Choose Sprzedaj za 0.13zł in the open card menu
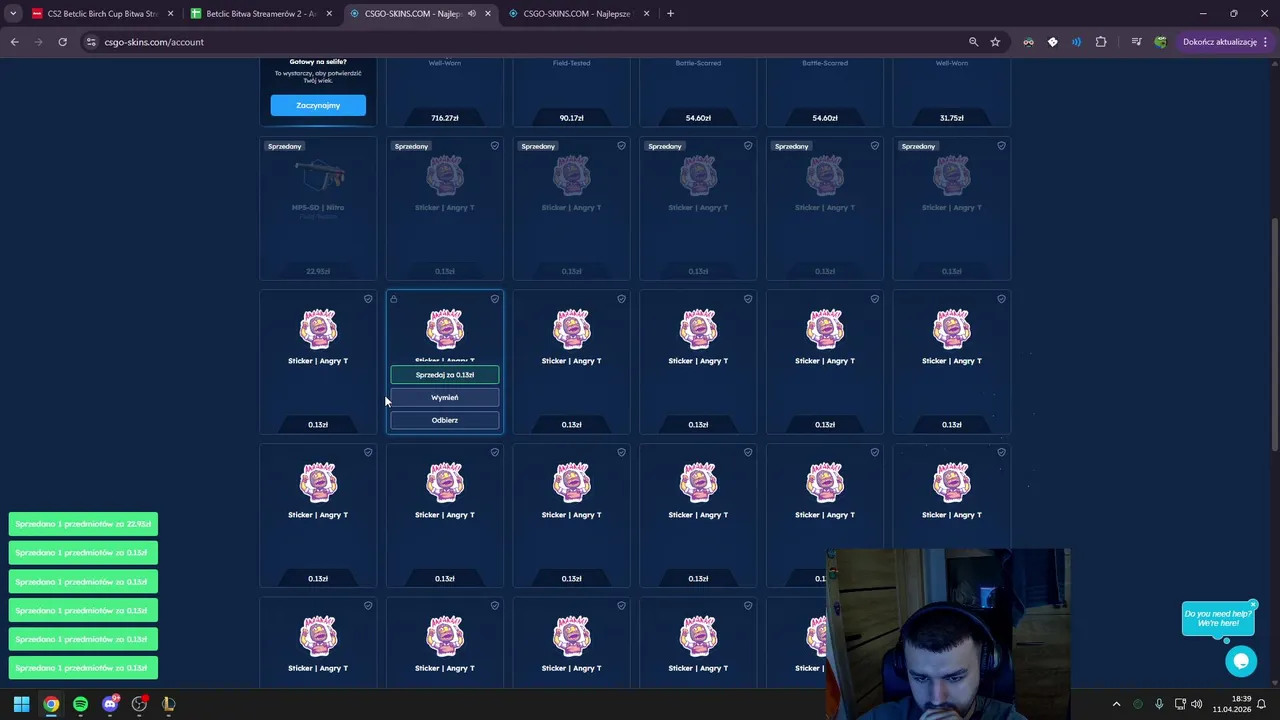Image resolution: width=1280 pixels, height=720 pixels. 445,375
